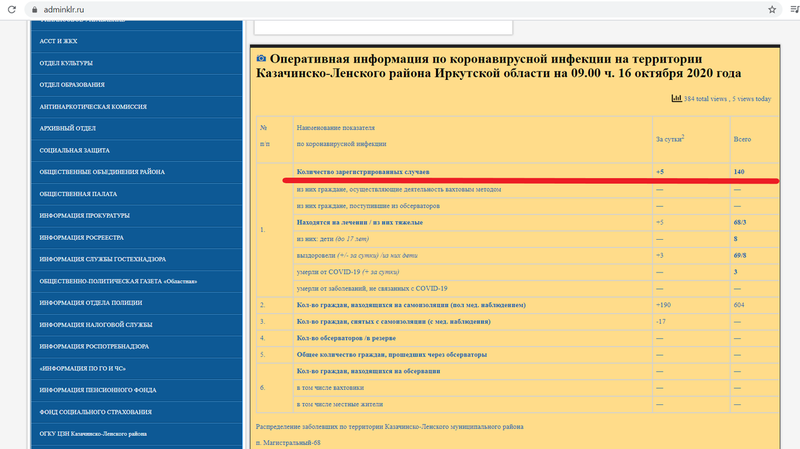Click 'из них граждане, поступившие из обсерваторов' label
800x449 pixels.
tap(368, 206)
